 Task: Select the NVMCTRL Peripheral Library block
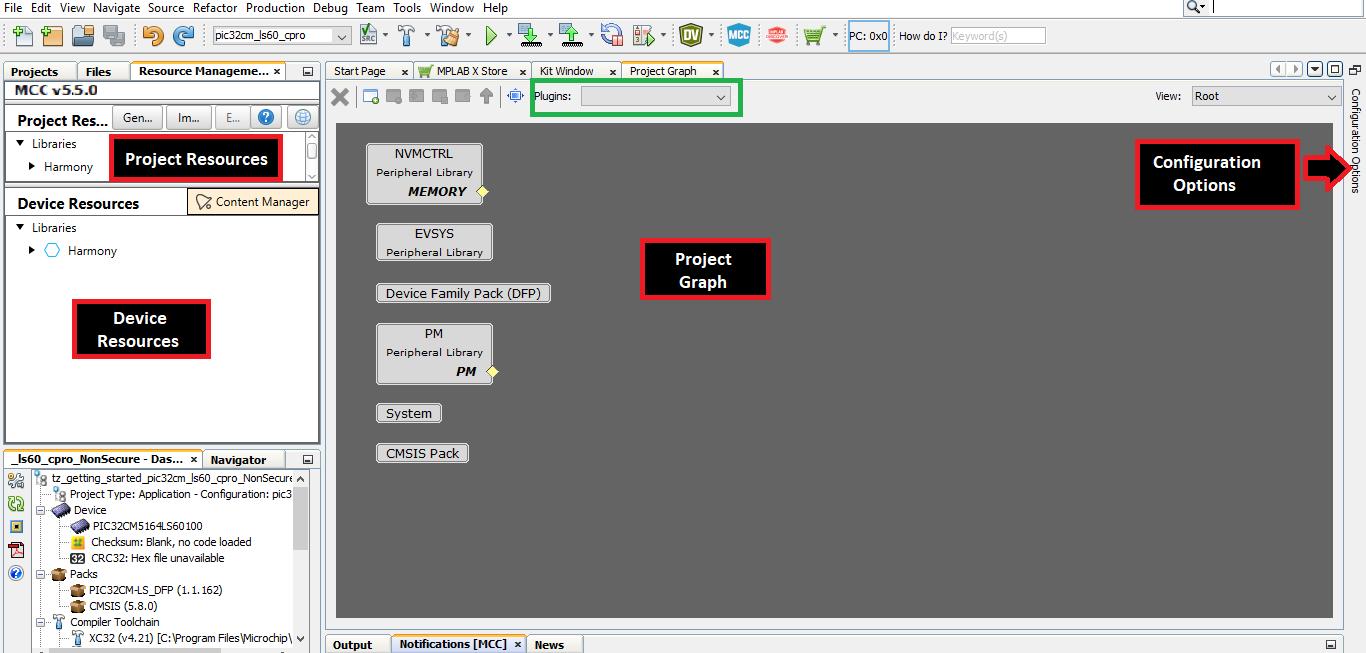click(x=425, y=173)
